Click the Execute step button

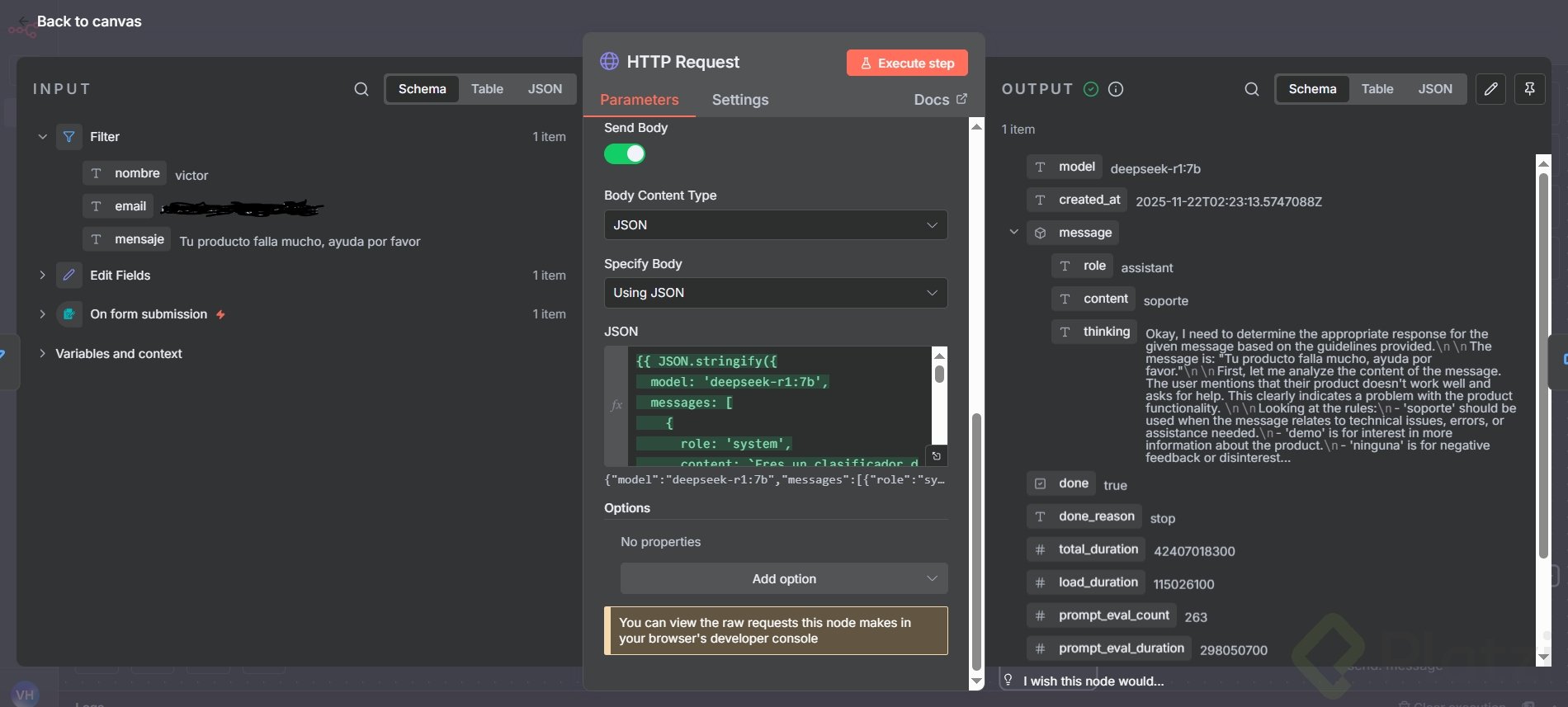coord(907,63)
